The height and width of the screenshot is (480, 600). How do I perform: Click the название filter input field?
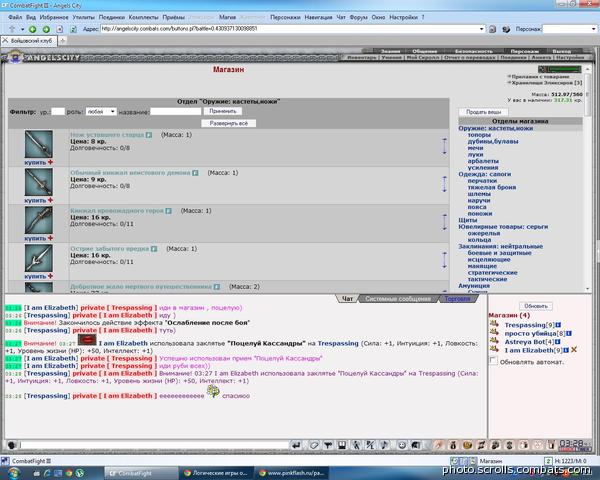click(176, 111)
